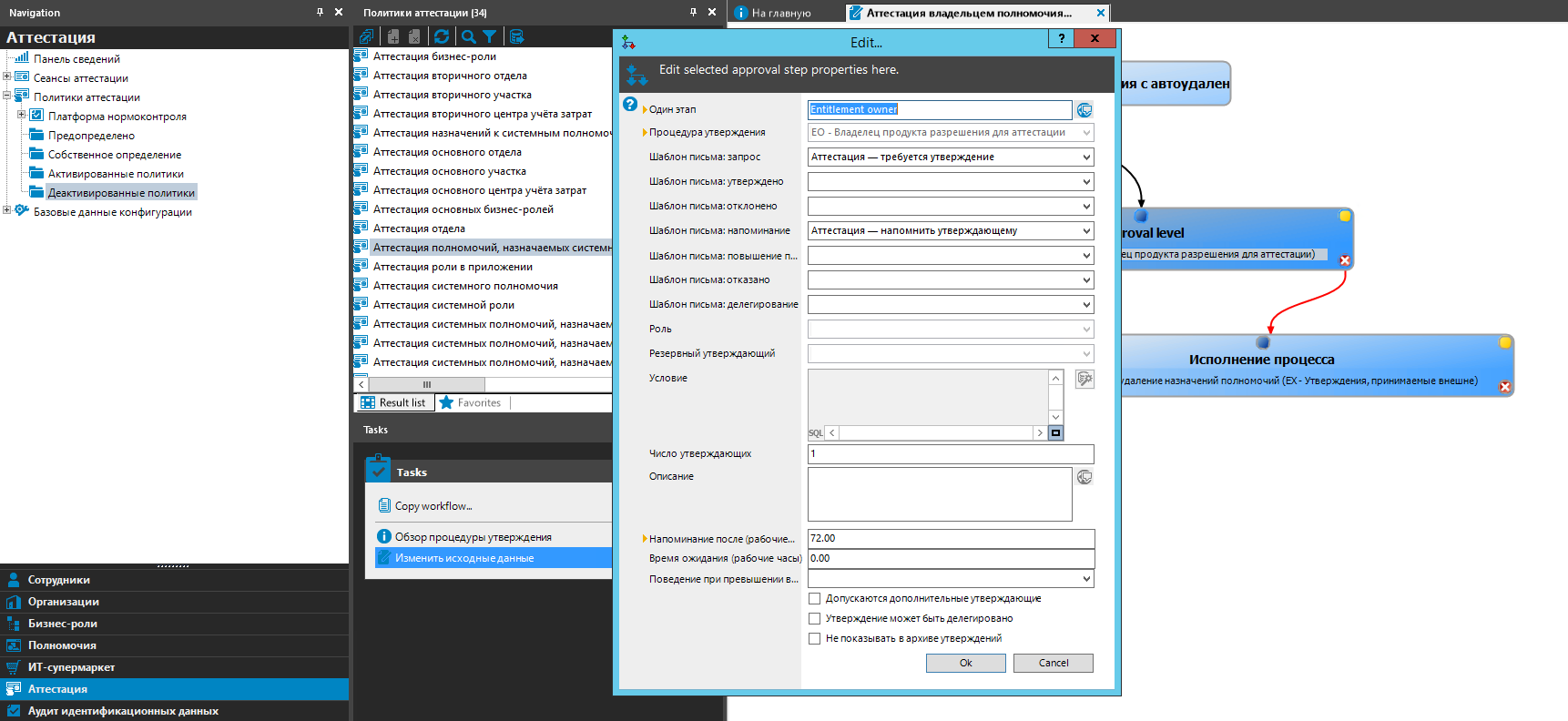Select Аттестация роли в приложении policy
Viewport: 1568px width, 721px height.
[x=453, y=267]
